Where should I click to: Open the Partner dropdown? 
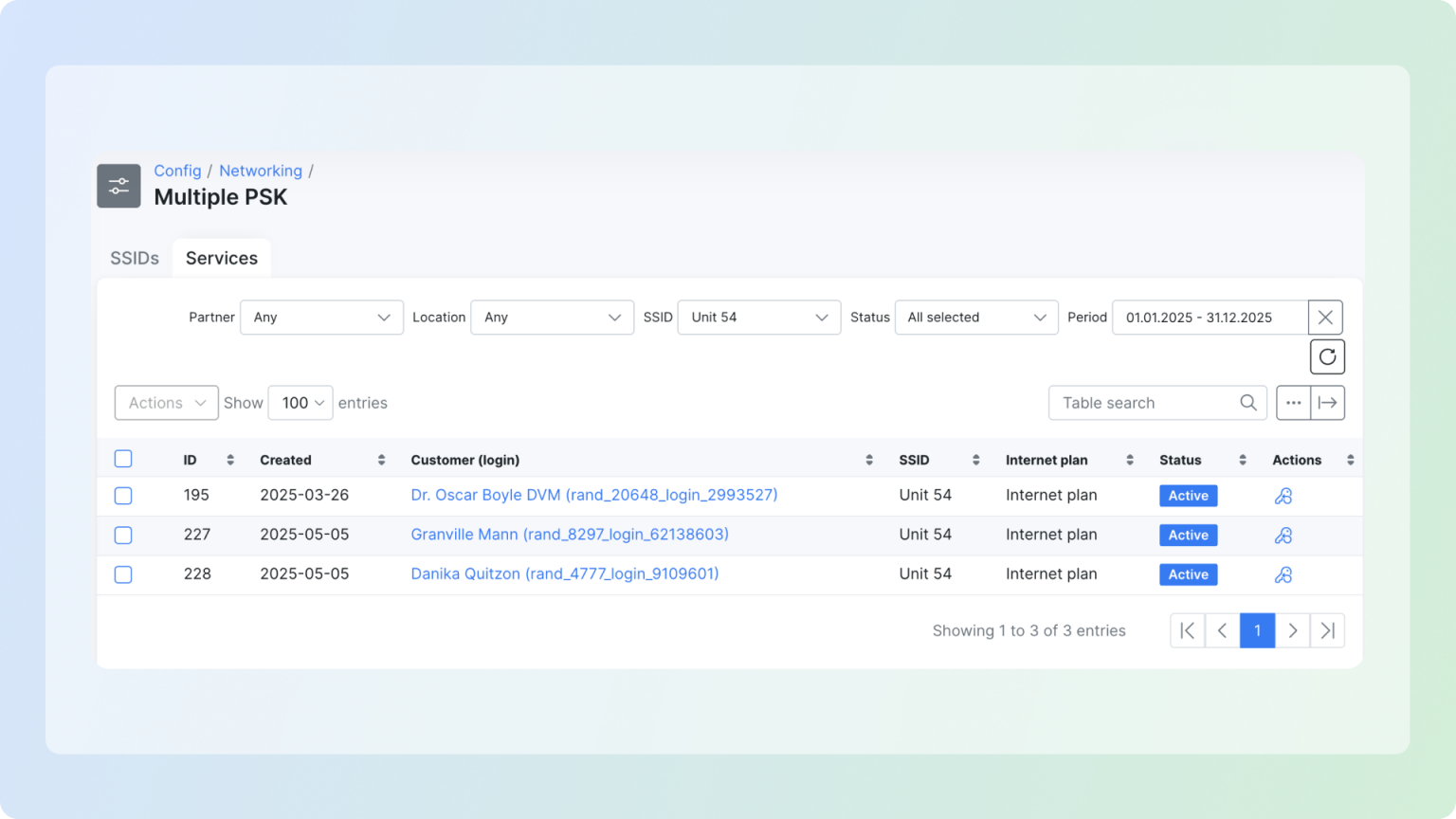pyautogui.click(x=321, y=317)
